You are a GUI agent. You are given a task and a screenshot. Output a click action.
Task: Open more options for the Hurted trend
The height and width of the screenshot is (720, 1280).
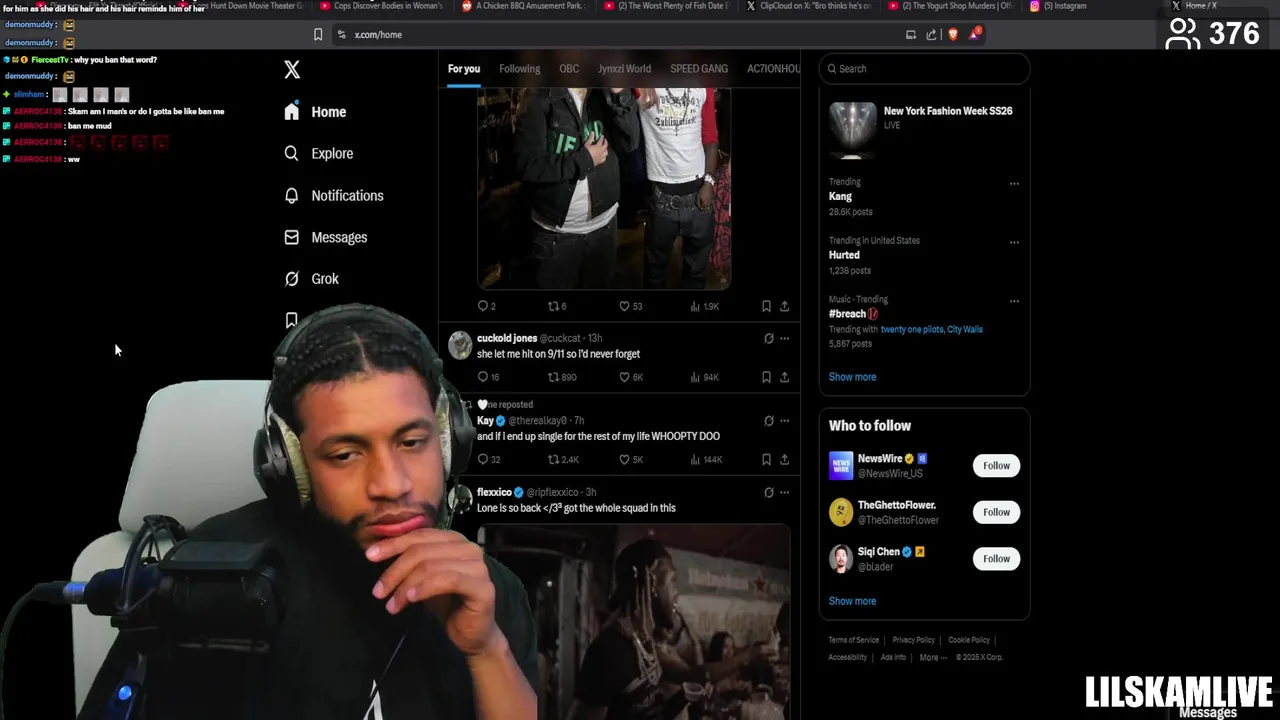pos(1014,242)
